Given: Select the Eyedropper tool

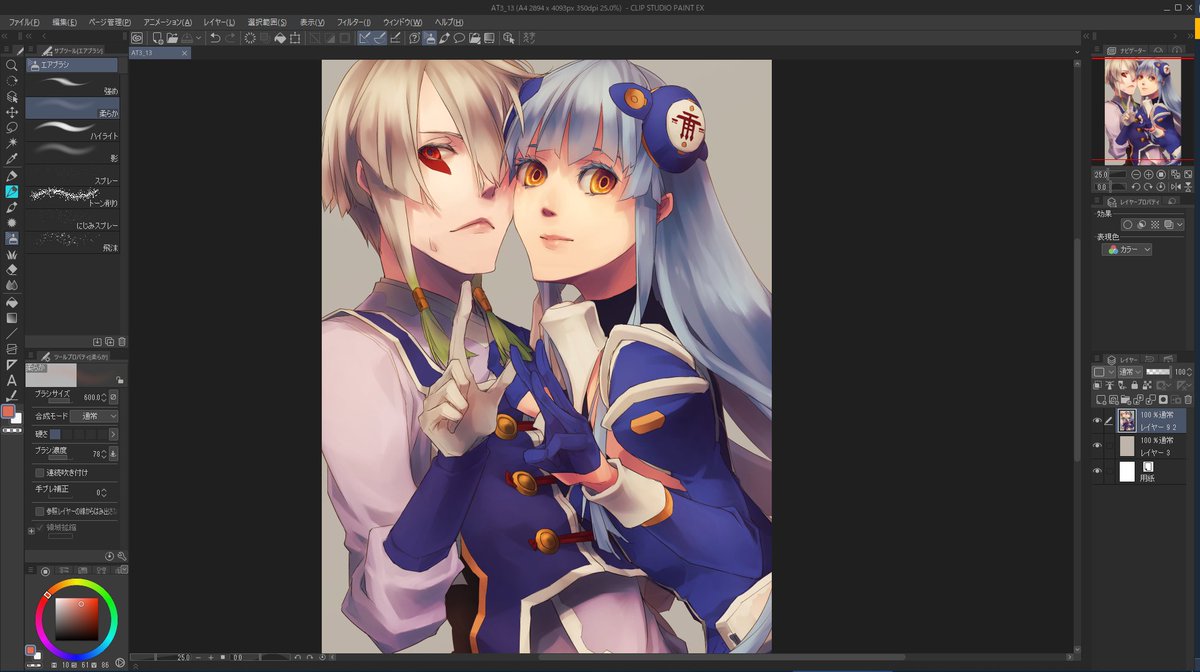Looking at the screenshot, I should click(x=12, y=159).
